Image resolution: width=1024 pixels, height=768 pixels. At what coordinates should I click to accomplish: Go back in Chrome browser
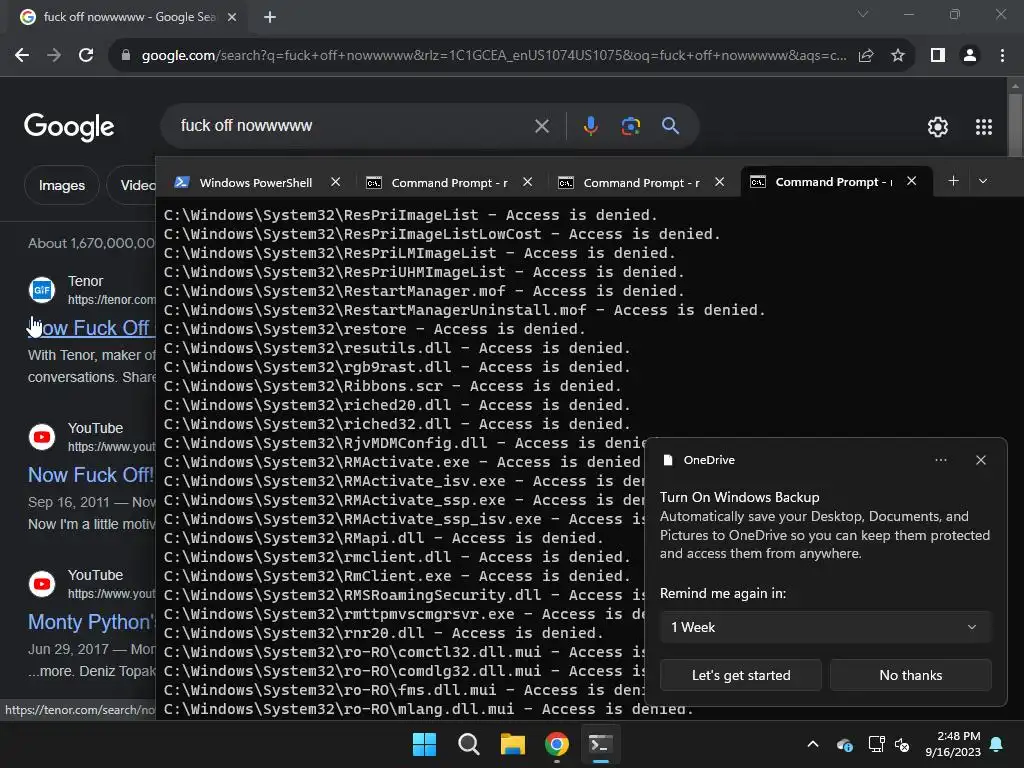(22, 56)
